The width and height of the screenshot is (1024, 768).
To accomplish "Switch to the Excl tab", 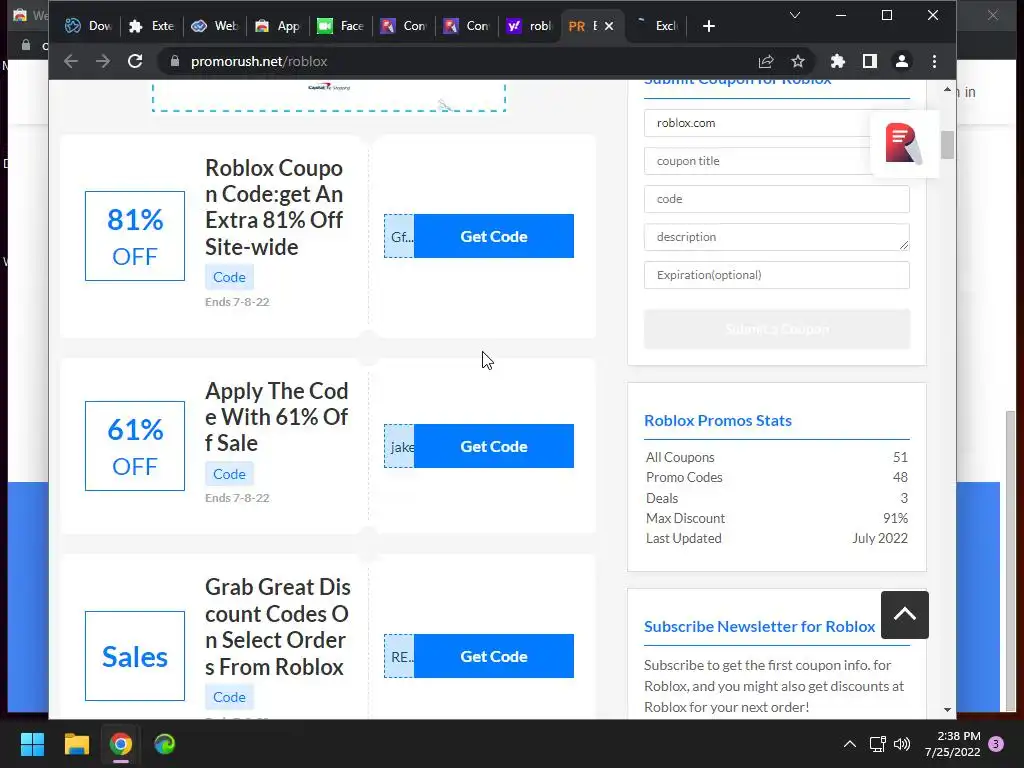I will pos(656,26).
